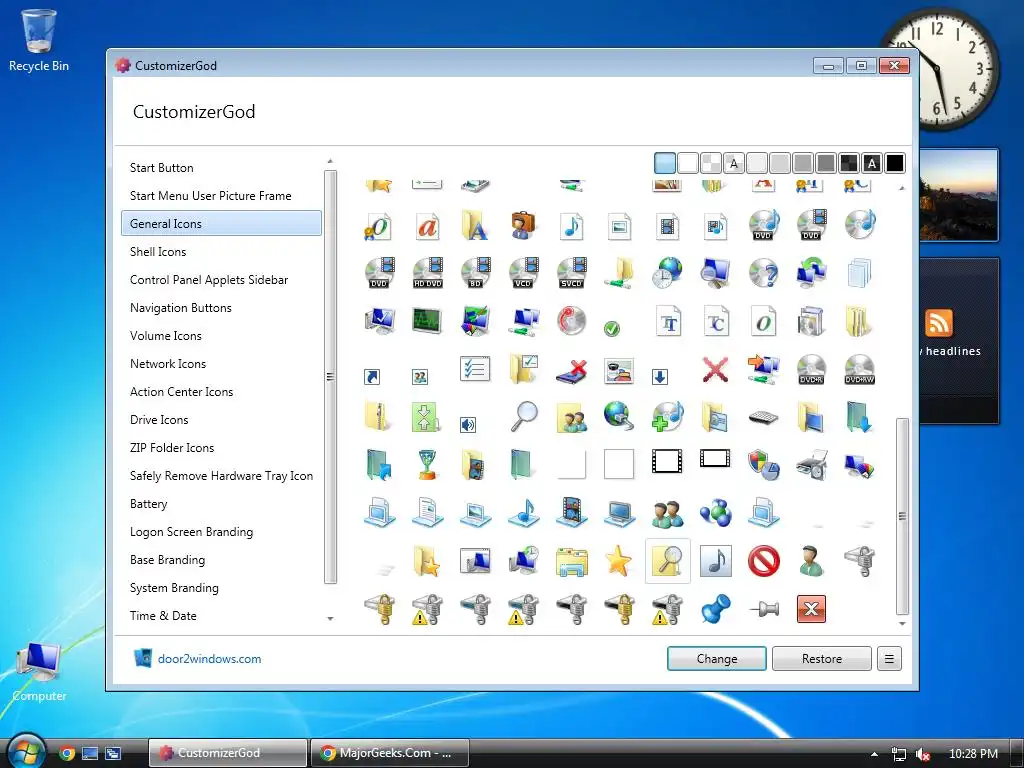Select the red prohibited sign icon
The height and width of the screenshot is (768, 1024).
[763, 561]
